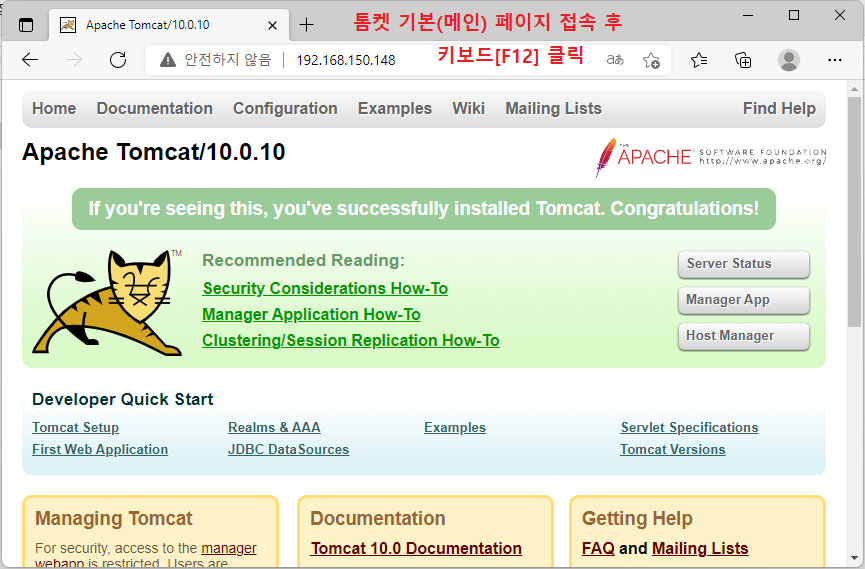Open the Tomcat 10.0 Documentation link

click(x=416, y=548)
